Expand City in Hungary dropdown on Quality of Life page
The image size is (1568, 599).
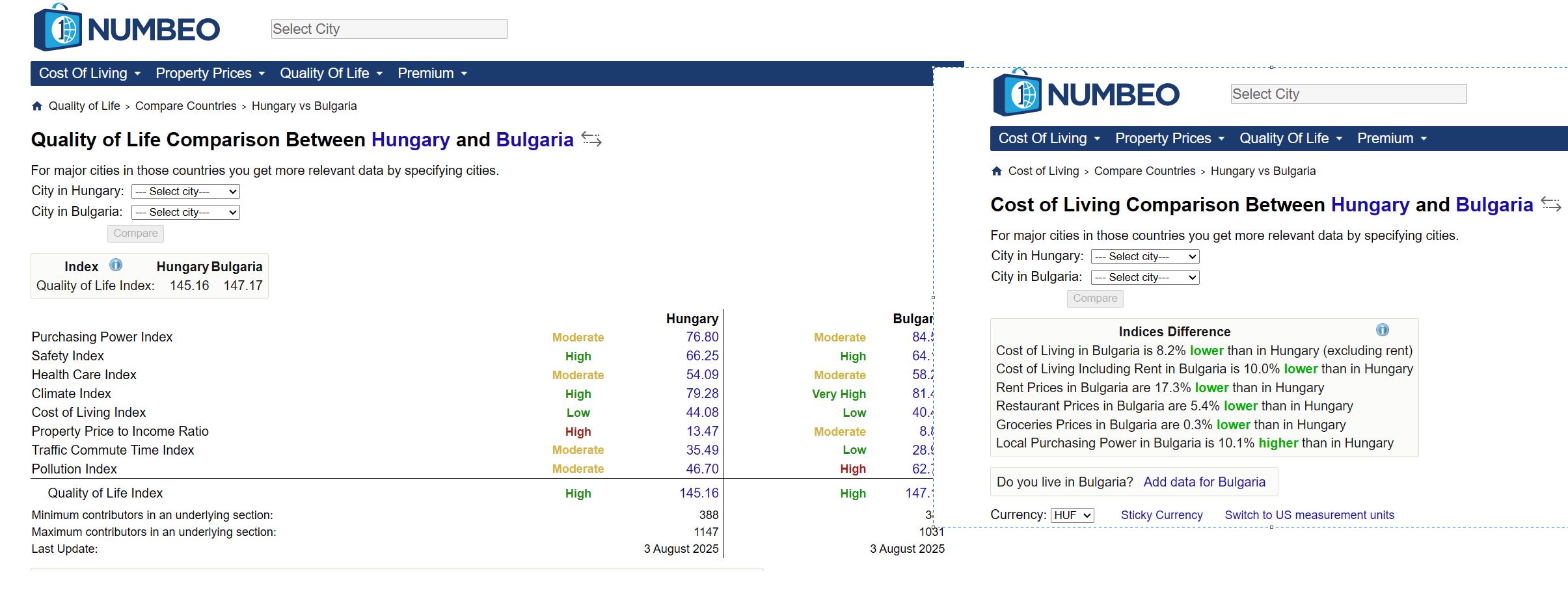coord(185,191)
